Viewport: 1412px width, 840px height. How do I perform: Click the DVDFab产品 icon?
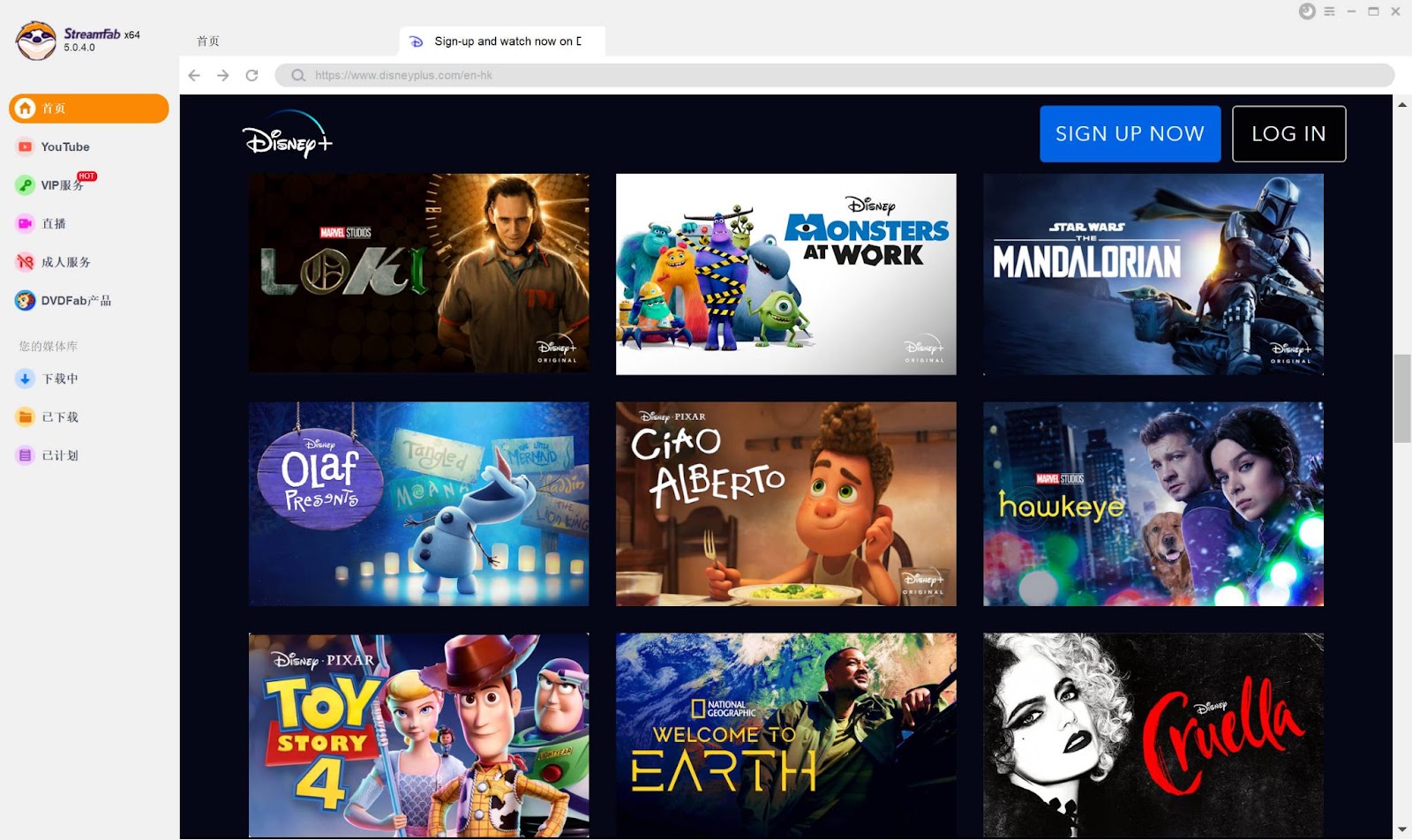click(x=26, y=301)
